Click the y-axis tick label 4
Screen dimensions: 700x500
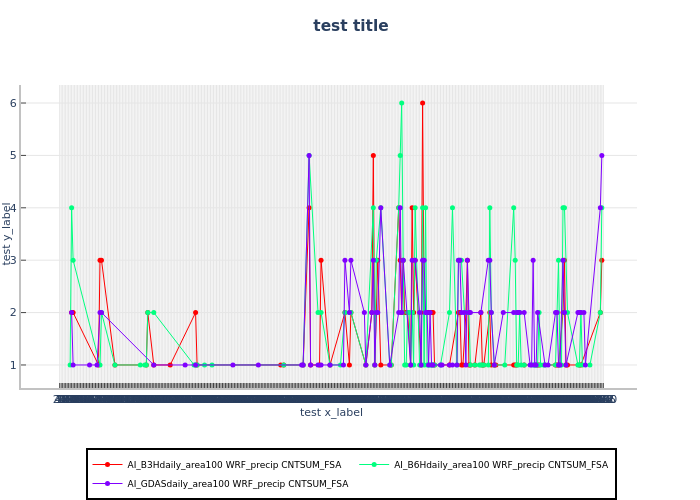click(12, 208)
